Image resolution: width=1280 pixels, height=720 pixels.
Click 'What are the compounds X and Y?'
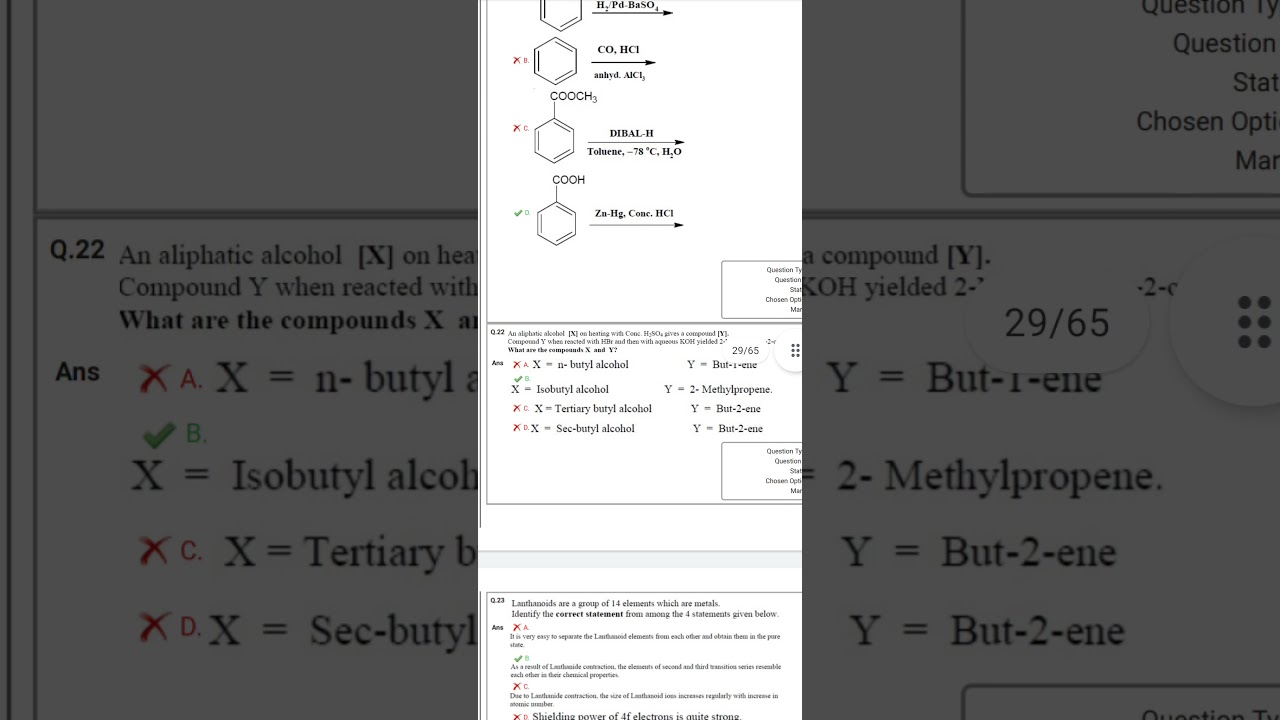coord(562,350)
